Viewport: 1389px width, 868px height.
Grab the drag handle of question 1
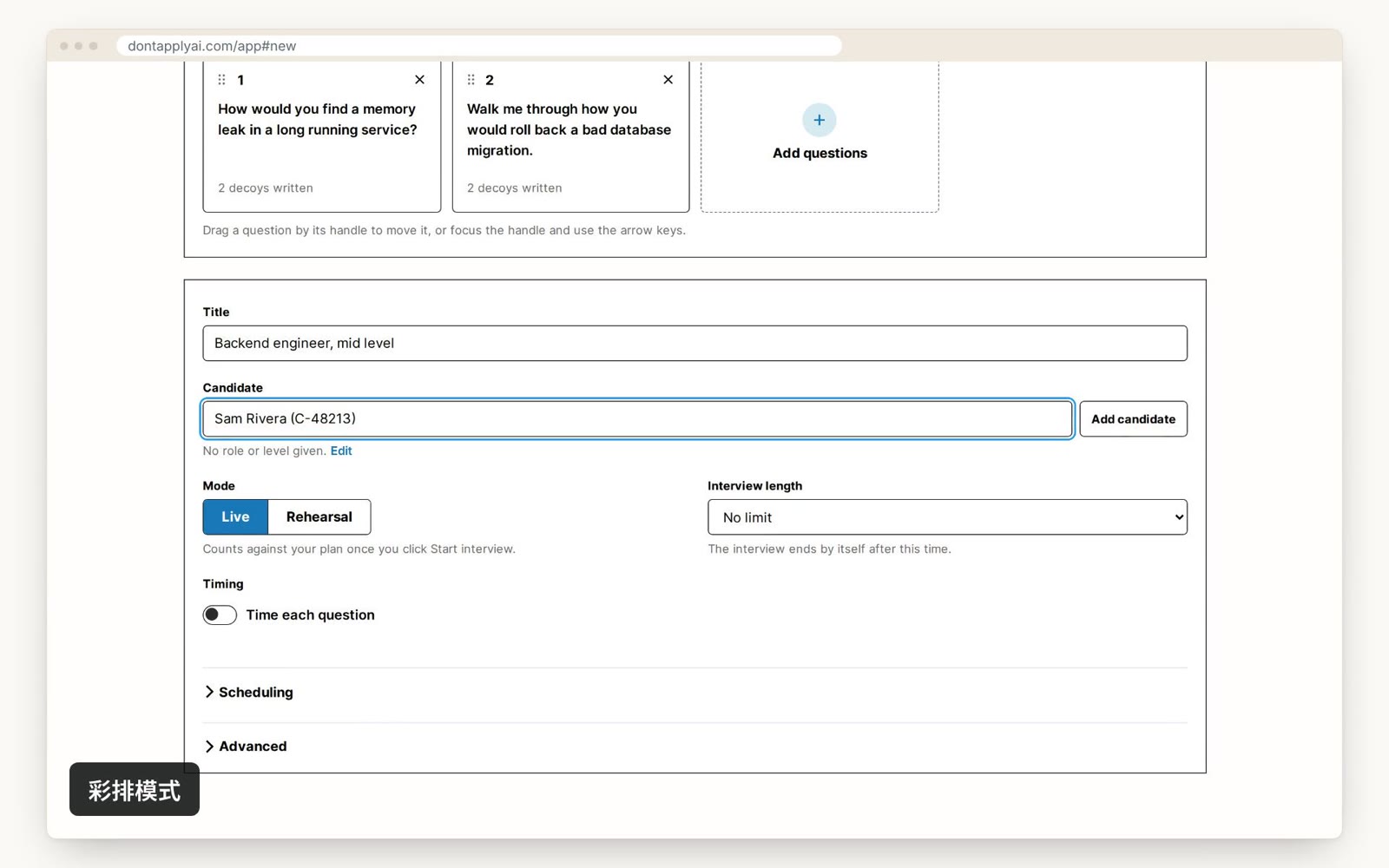[x=222, y=80]
